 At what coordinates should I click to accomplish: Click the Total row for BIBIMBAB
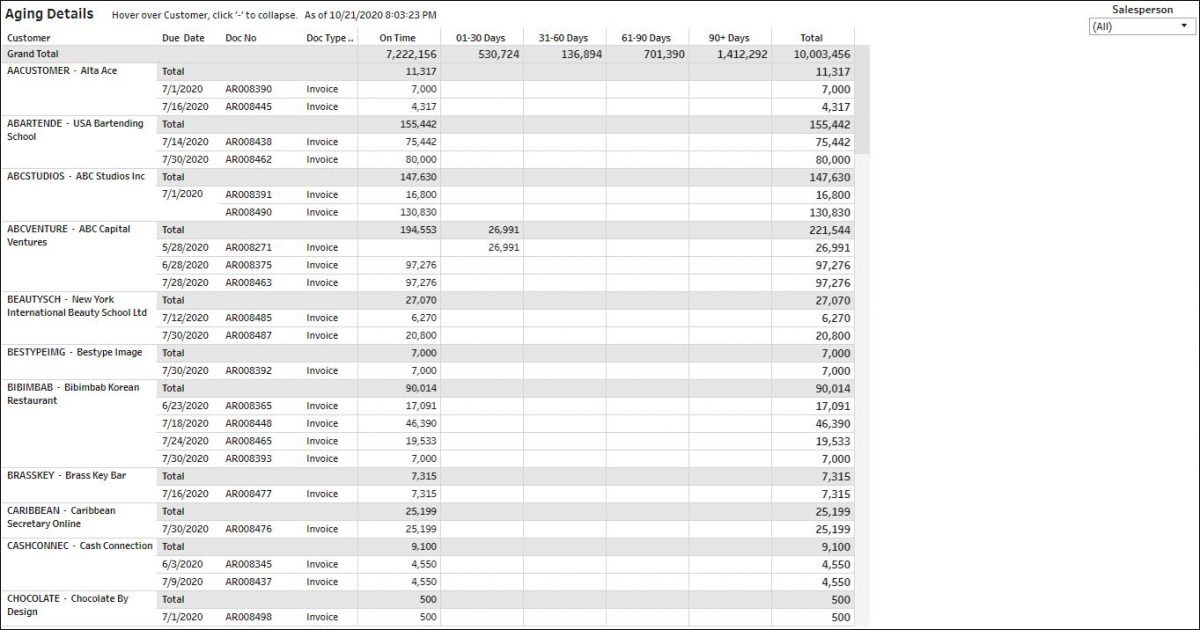172,388
